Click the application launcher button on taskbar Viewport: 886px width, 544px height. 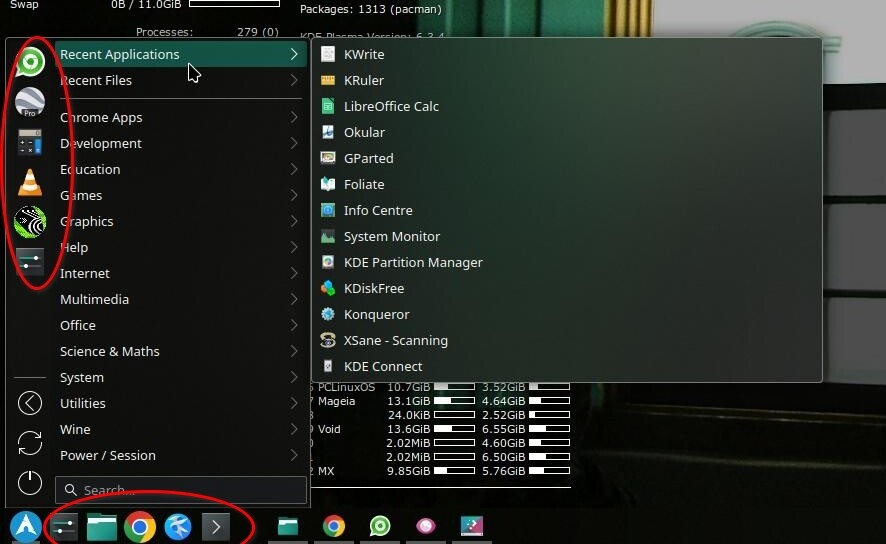coord(25,526)
